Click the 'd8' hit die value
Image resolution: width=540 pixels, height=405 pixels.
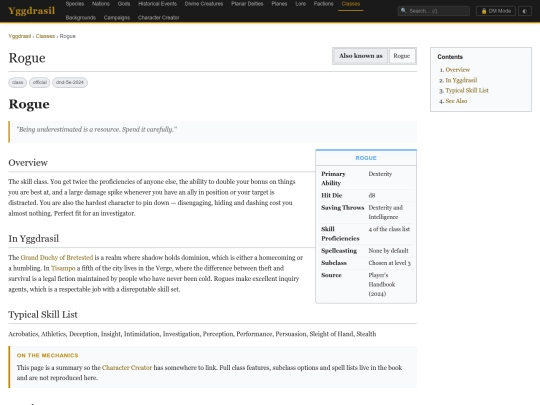372,195
